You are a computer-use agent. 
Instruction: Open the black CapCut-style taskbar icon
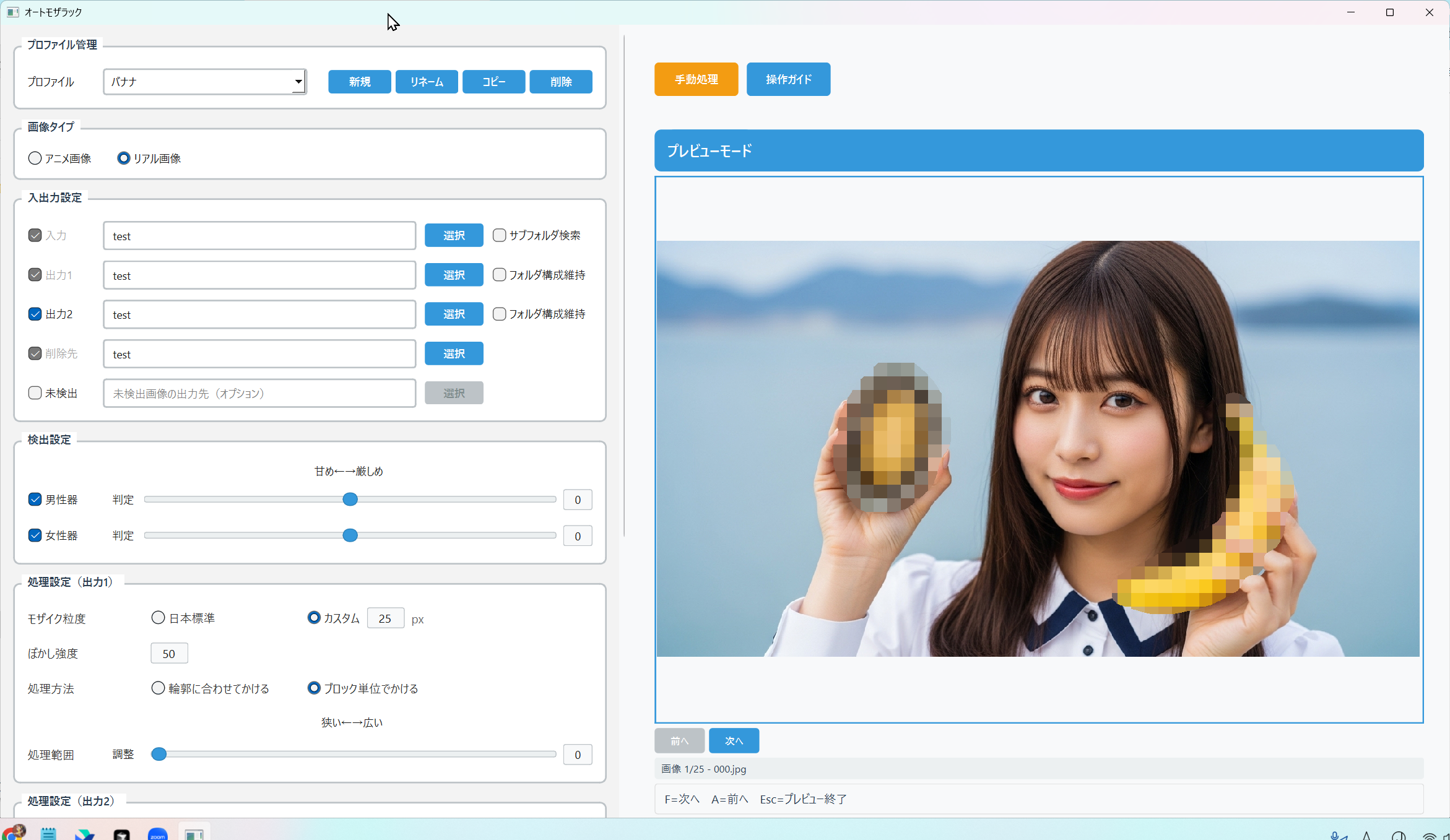[122, 834]
